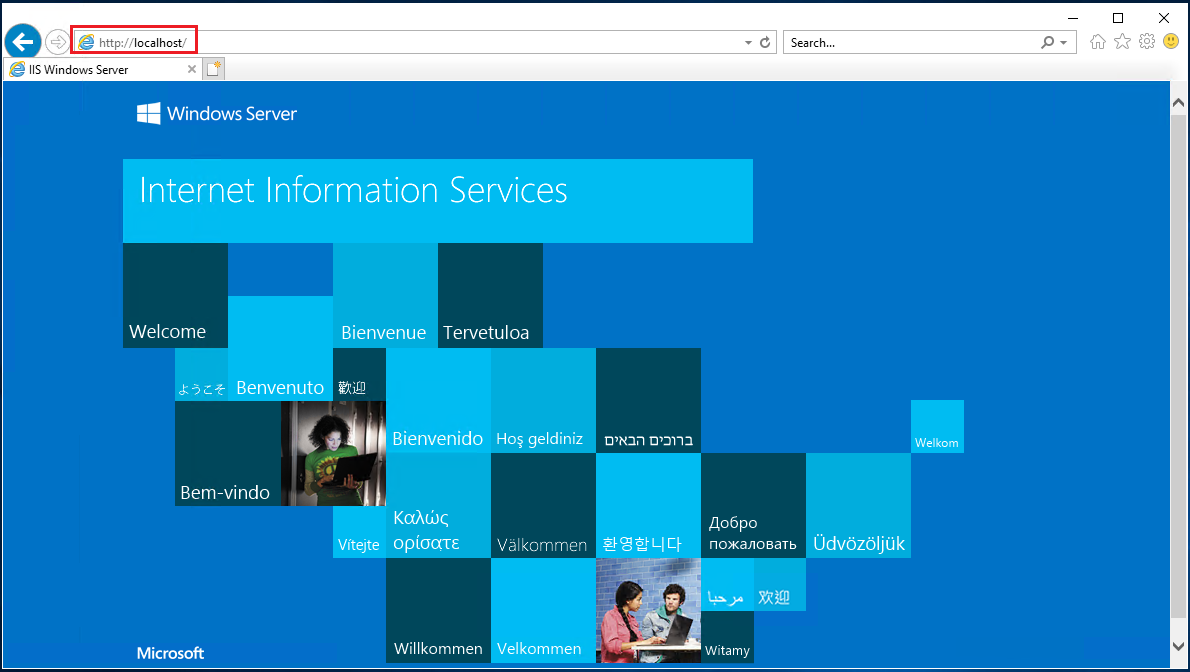
Task: Click the Microsoft logo text
Action: [170, 653]
